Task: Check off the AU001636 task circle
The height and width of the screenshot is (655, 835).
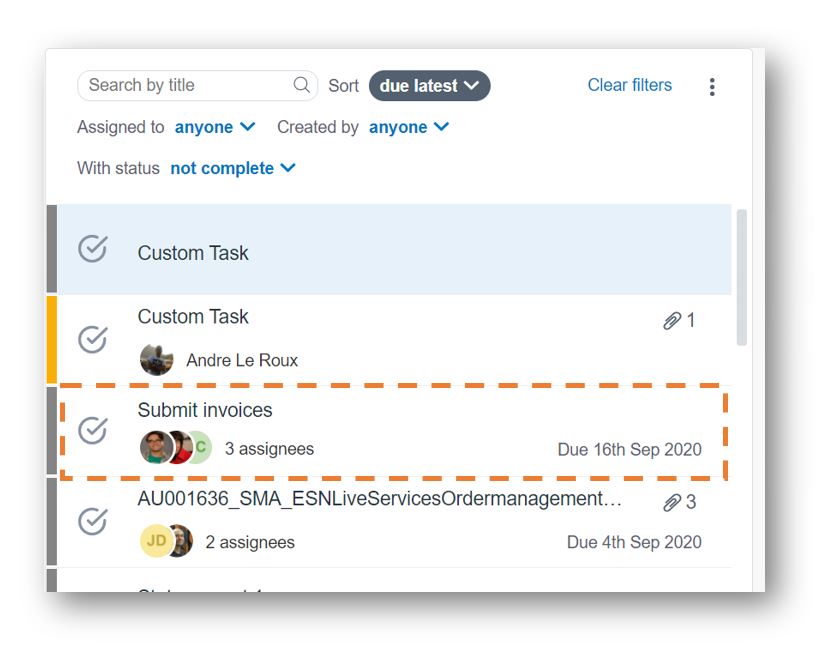Action: click(93, 521)
